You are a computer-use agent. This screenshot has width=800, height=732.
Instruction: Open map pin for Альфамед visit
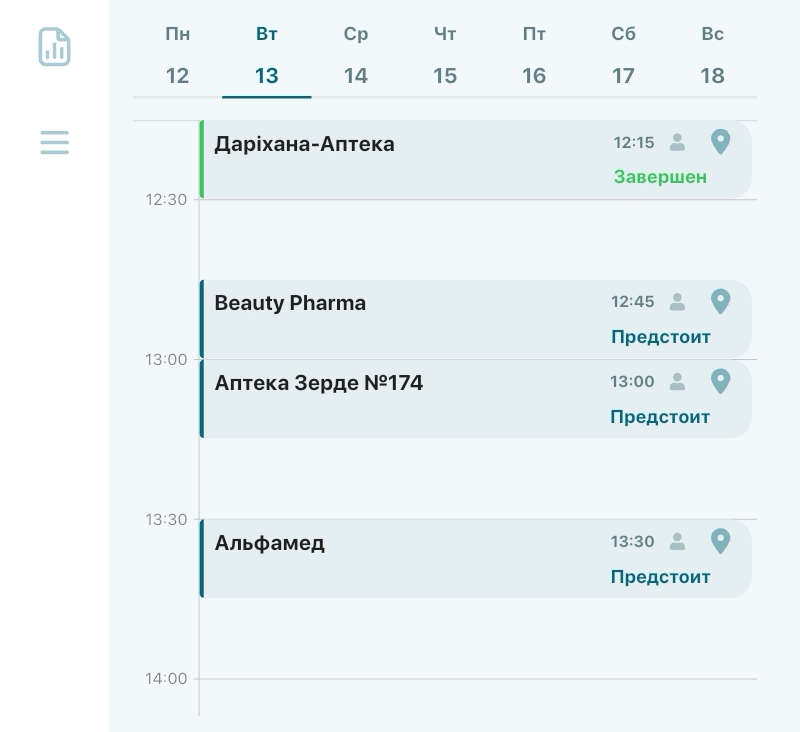click(x=720, y=541)
